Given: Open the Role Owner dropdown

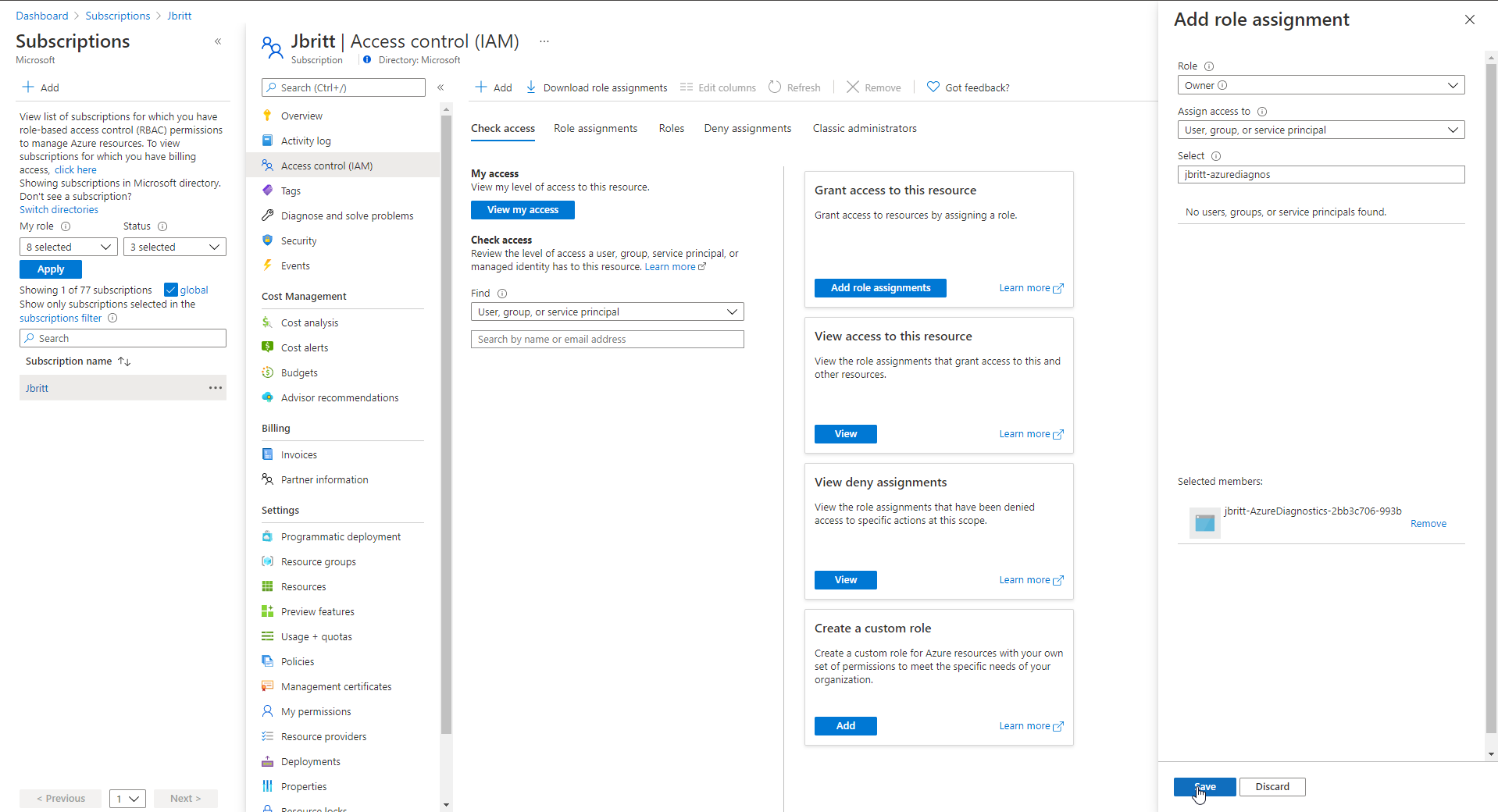Looking at the screenshot, I should pos(1321,85).
